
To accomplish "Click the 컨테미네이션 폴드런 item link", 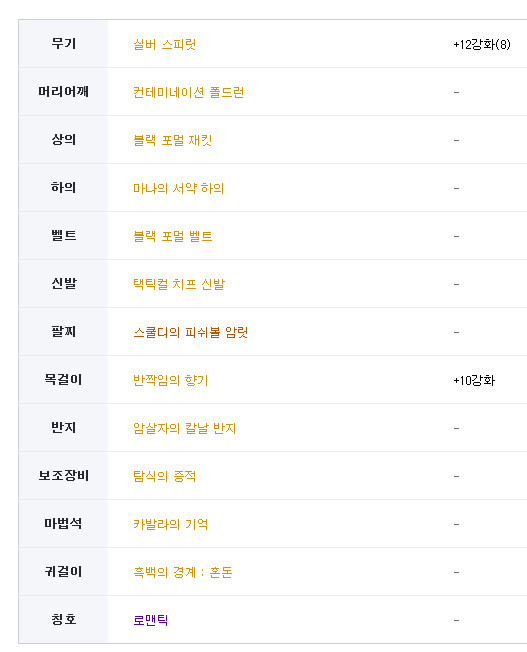I will coord(188,92).
